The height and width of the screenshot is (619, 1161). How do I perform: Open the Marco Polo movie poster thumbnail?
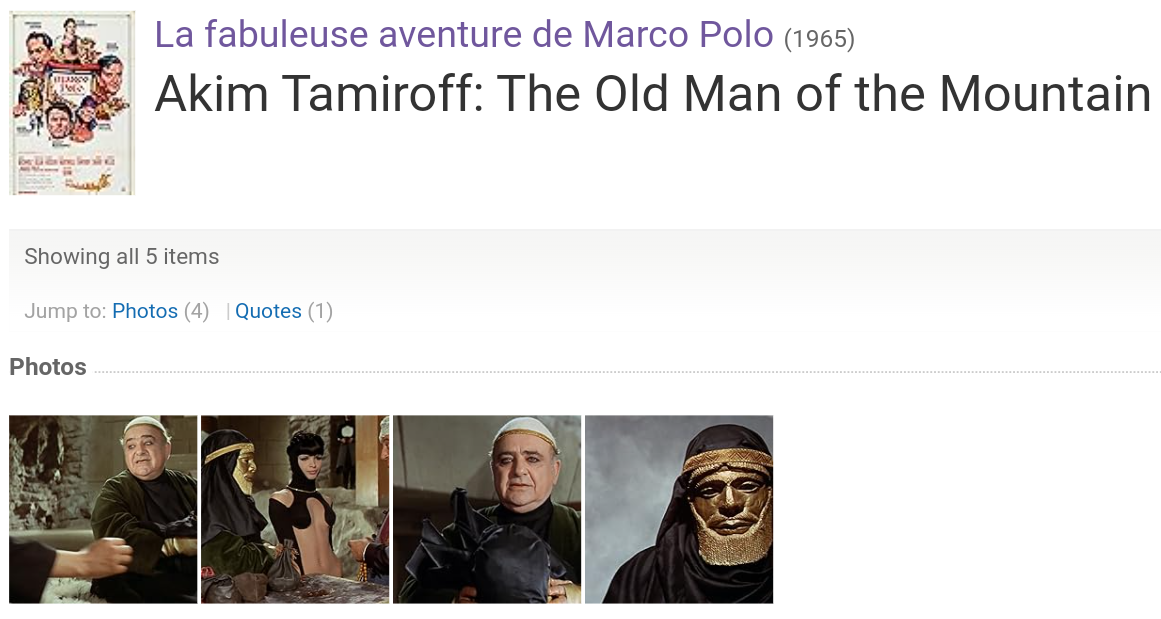pyautogui.click(x=72, y=103)
